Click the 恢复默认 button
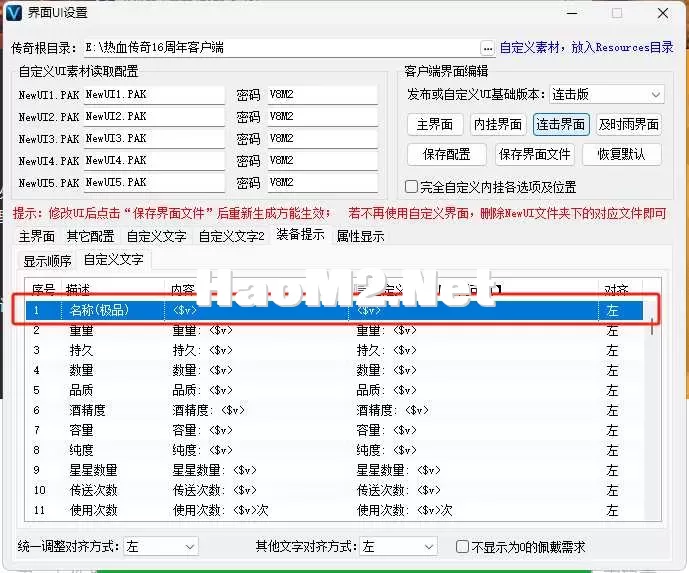 pyautogui.click(x=621, y=154)
